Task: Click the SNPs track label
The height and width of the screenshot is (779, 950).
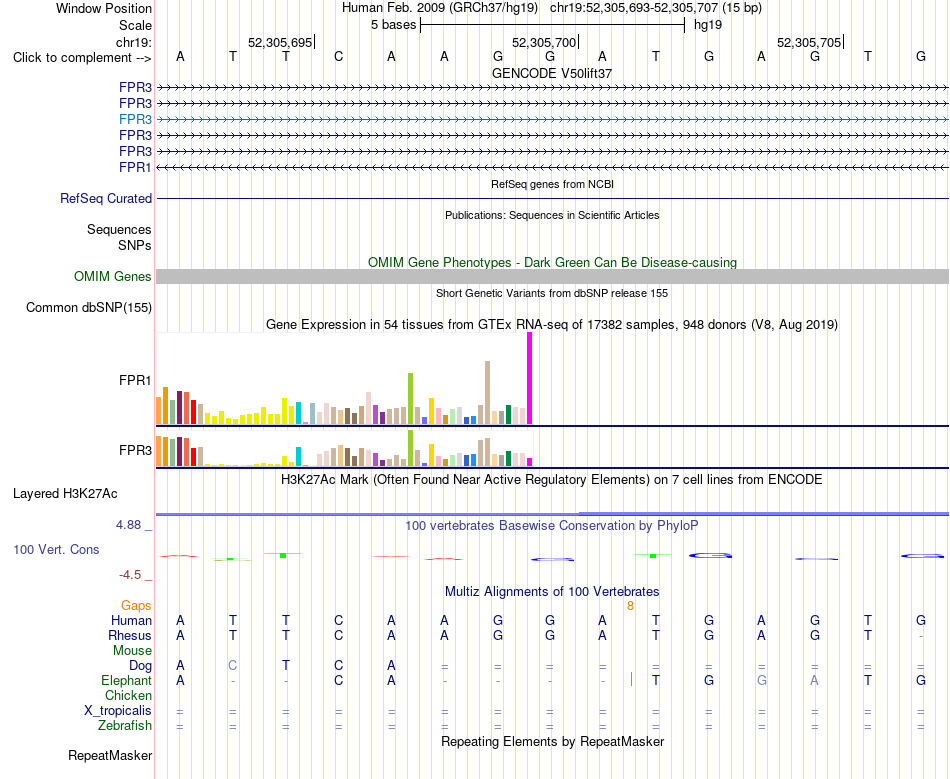Action: point(135,245)
